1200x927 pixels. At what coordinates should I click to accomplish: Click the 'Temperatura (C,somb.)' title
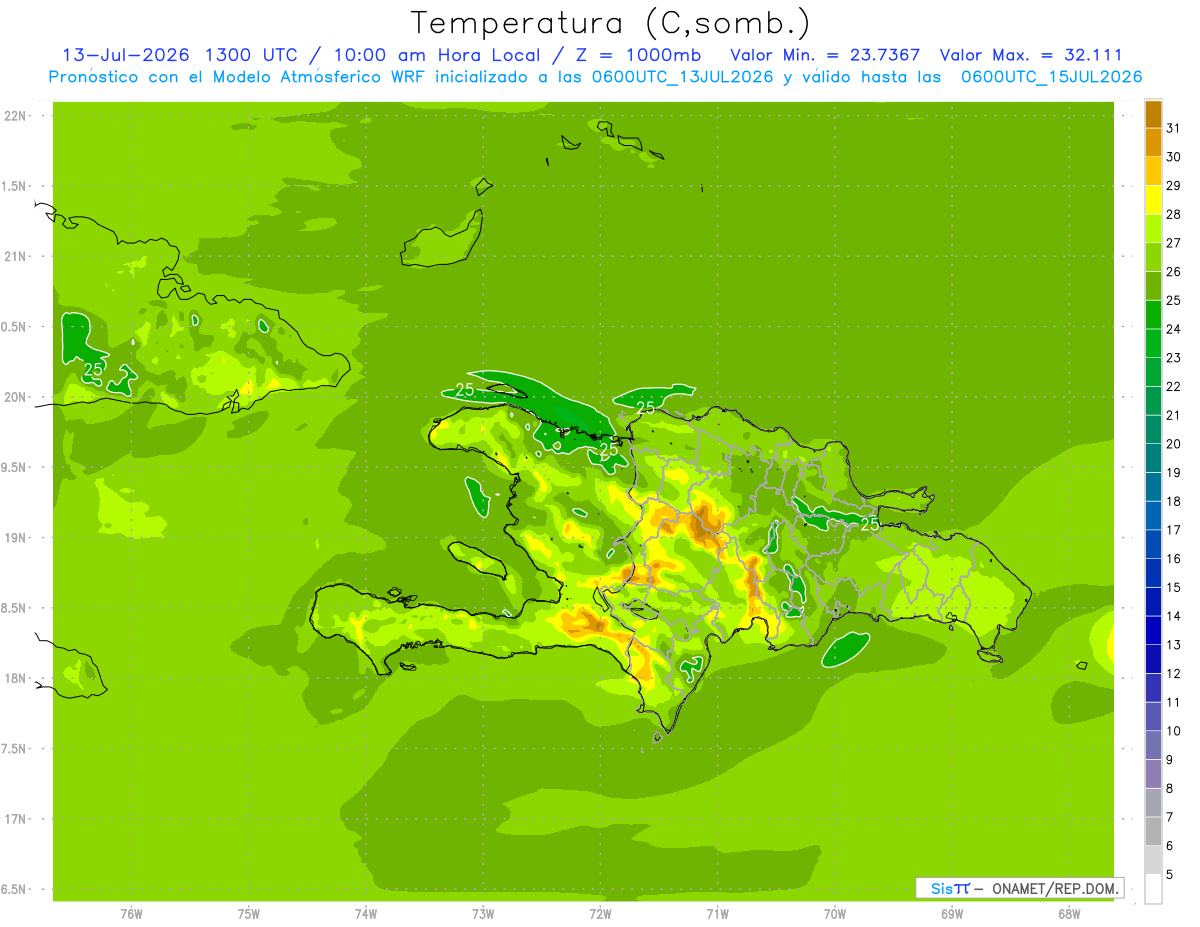coord(611,22)
